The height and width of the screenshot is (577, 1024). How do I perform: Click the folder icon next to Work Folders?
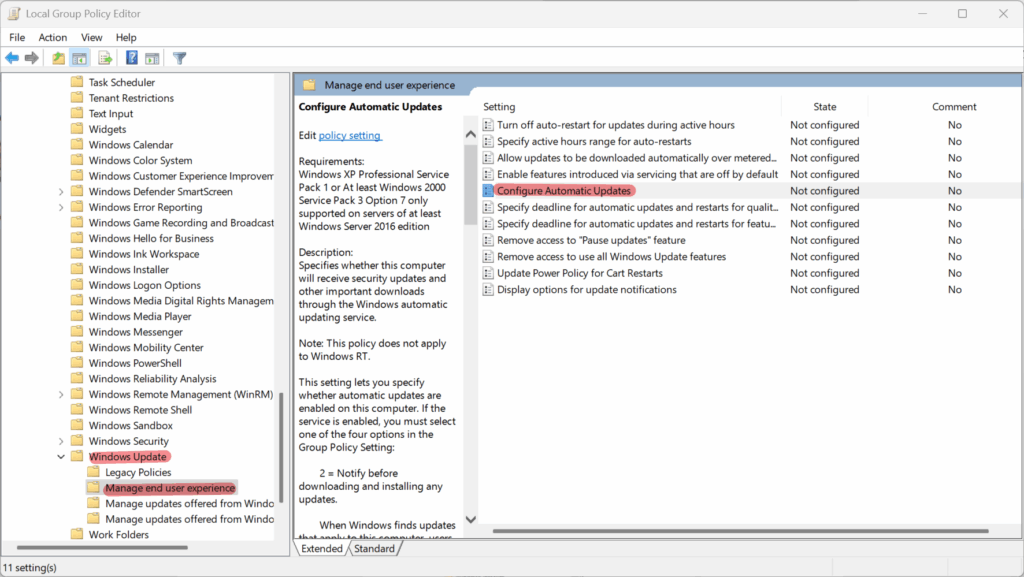[77, 534]
